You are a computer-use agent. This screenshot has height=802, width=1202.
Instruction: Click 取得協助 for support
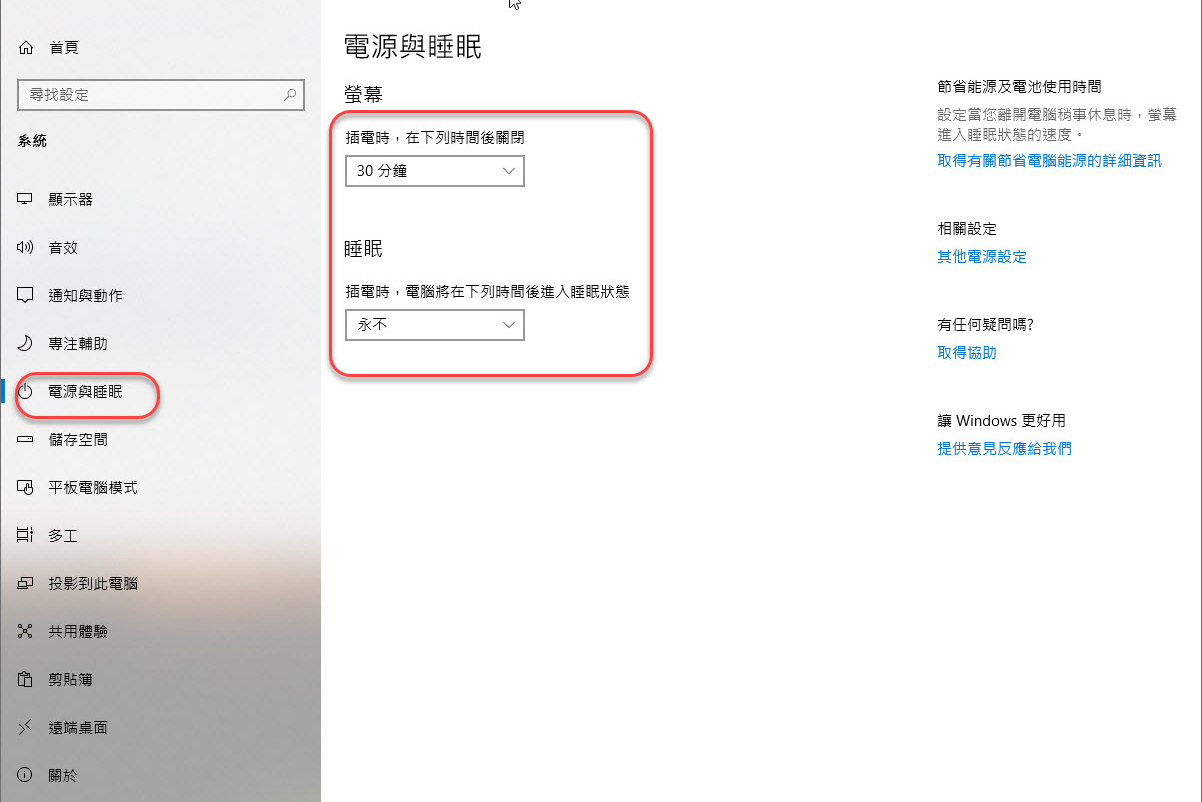(966, 352)
